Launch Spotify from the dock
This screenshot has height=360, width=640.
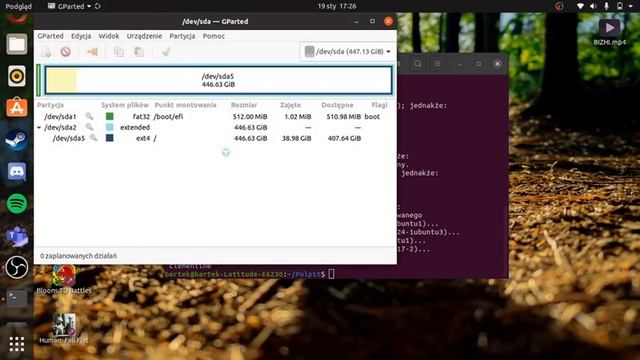point(17,204)
